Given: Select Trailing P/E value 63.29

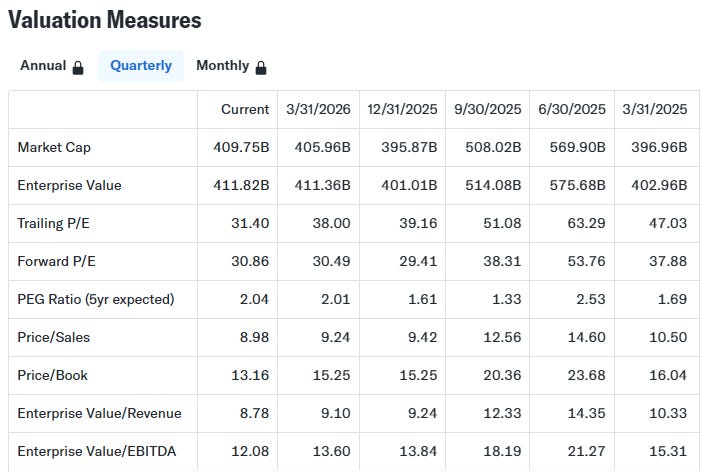Looking at the screenshot, I should pos(587,223).
